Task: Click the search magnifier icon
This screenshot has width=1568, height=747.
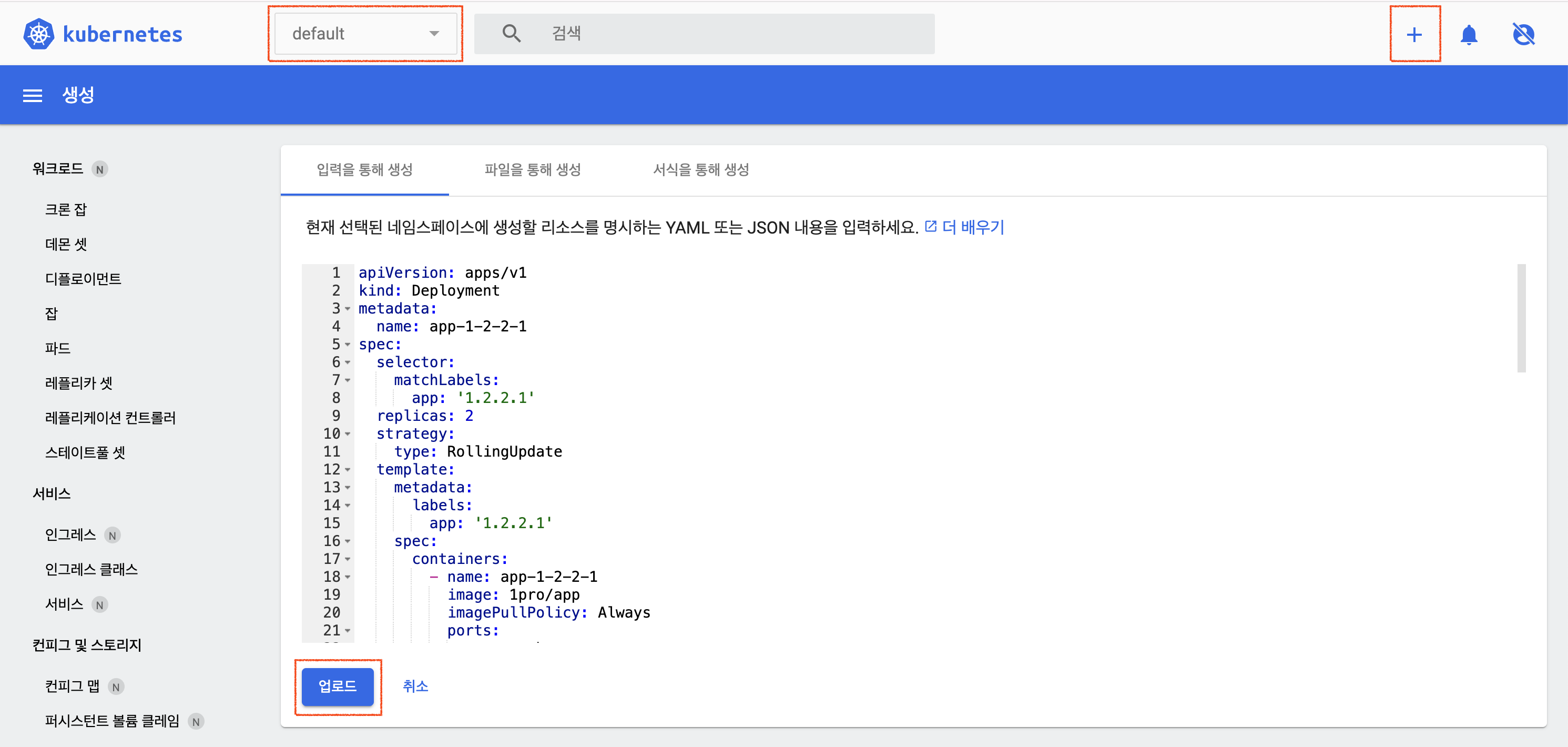Action: 511,34
